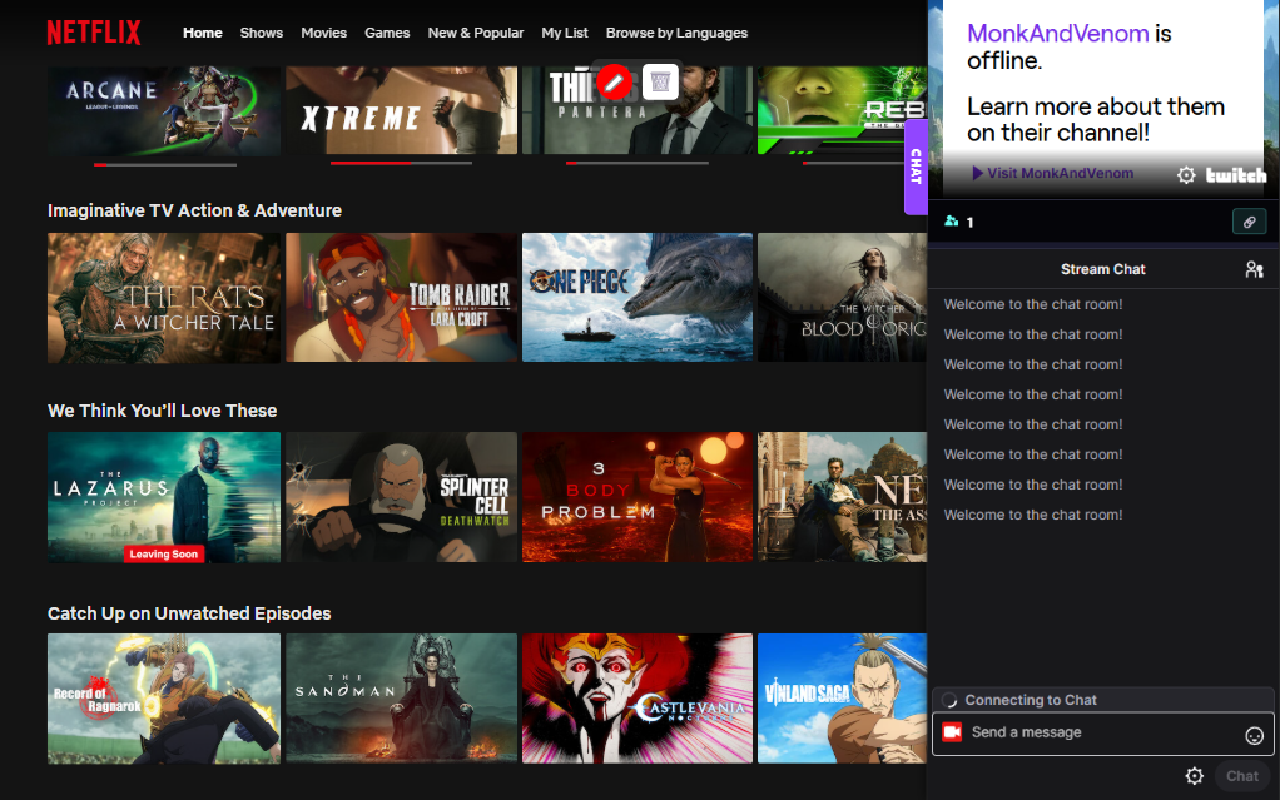Collapse the purple CHAT side tab
Image resolution: width=1280 pixels, height=800 pixels.
(x=915, y=167)
